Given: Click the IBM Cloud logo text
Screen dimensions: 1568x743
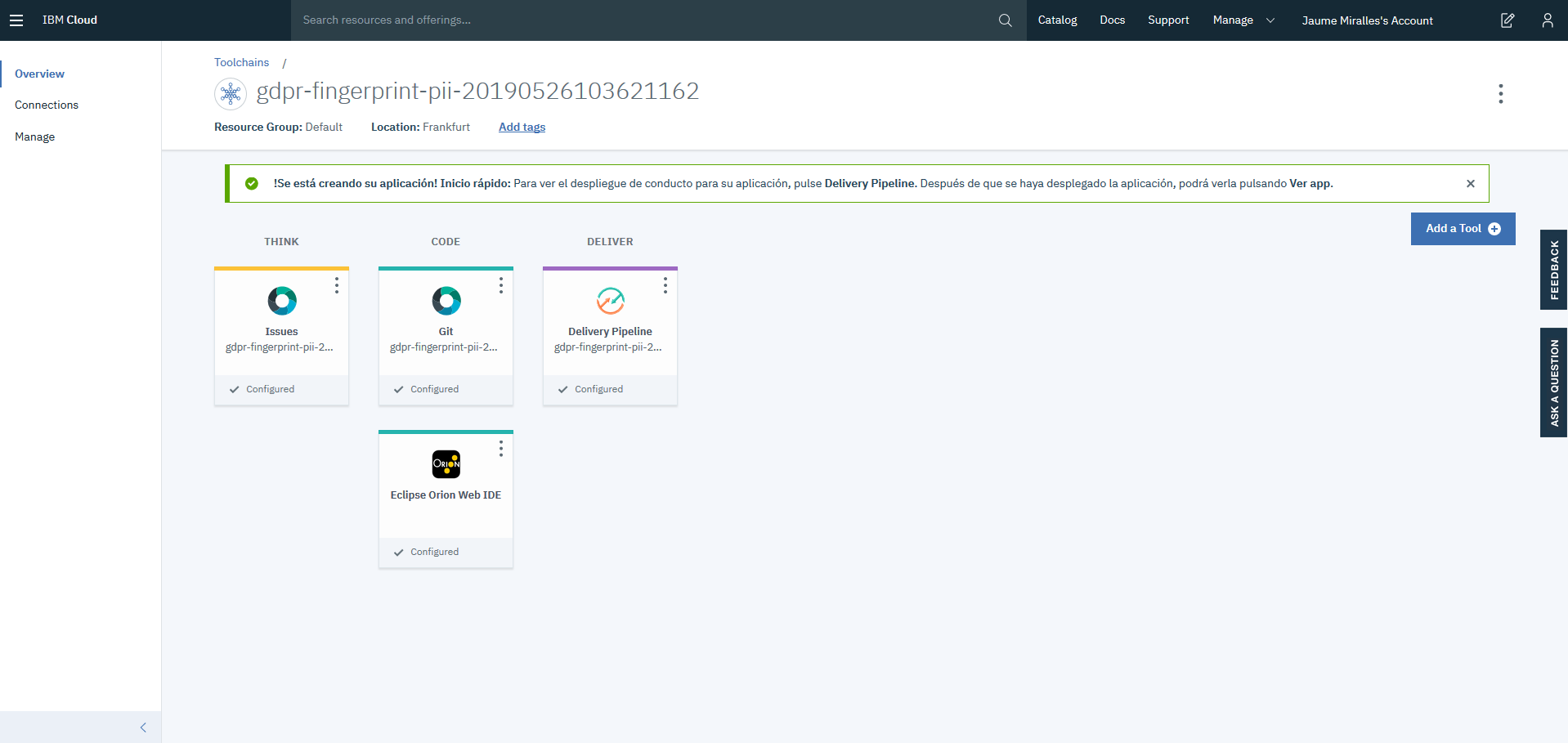Looking at the screenshot, I should (x=69, y=20).
